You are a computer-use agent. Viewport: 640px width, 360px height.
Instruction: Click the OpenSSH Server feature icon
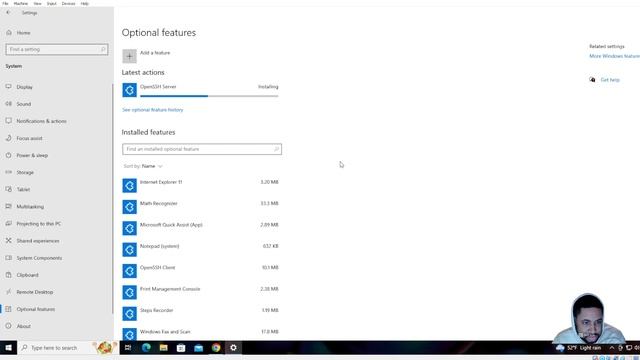coord(129,90)
